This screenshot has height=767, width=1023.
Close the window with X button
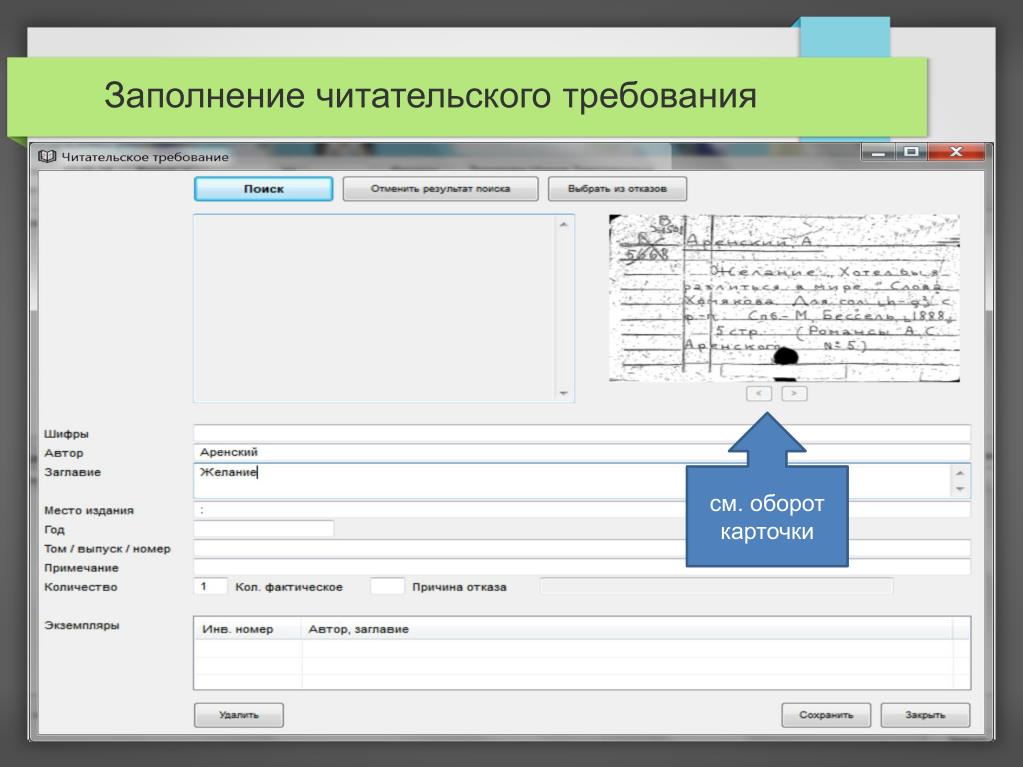[x=956, y=152]
